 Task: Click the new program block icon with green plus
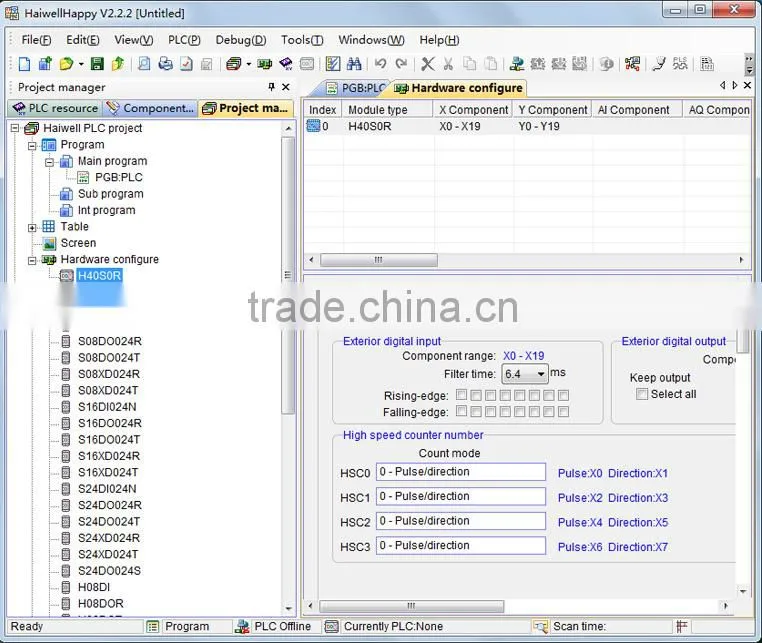point(45,64)
